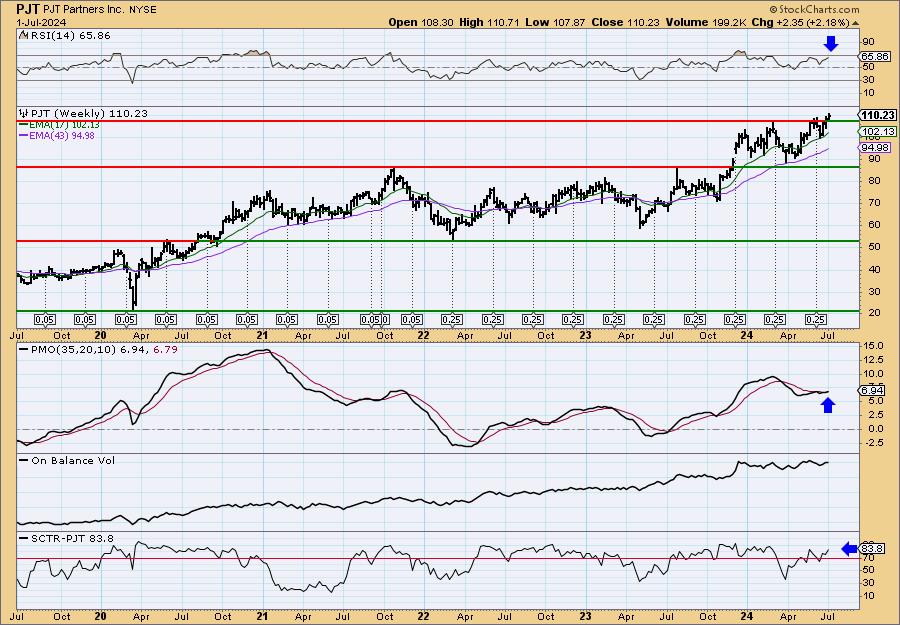Click the red 6.79 PMO signal value

(165, 349)
